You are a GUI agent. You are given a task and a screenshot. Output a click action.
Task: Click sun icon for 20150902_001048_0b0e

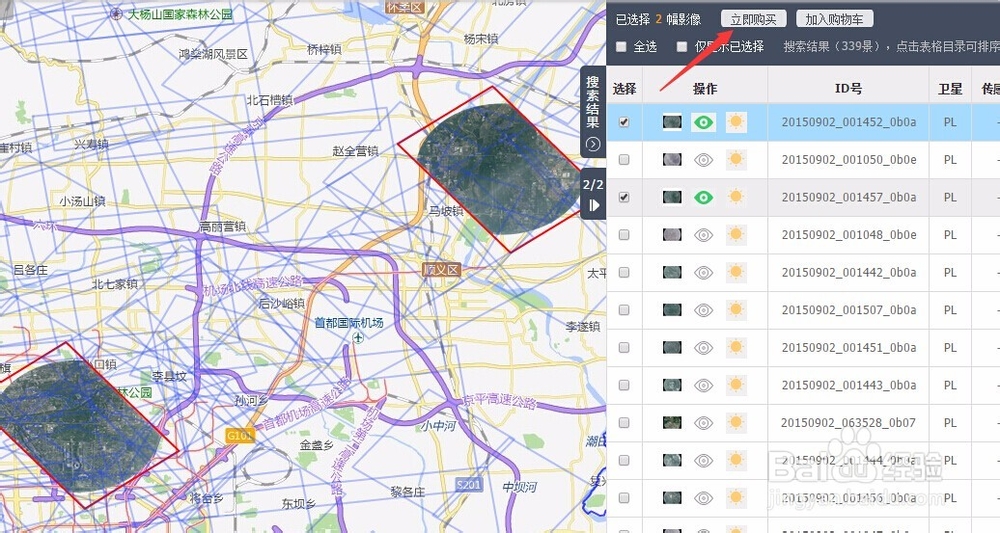pyautogui.click(x=736, y=234)
